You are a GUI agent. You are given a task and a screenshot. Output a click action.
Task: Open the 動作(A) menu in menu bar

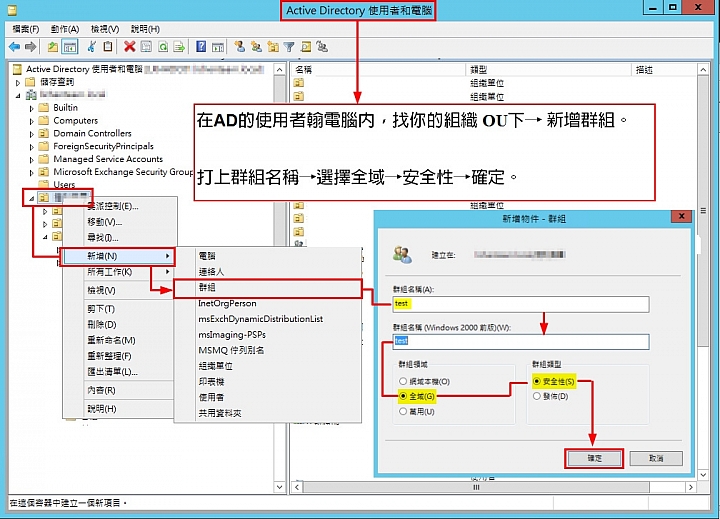65,29
